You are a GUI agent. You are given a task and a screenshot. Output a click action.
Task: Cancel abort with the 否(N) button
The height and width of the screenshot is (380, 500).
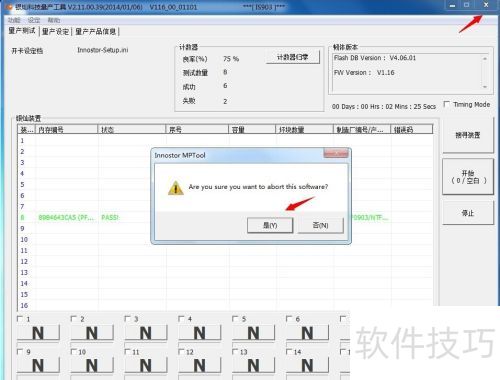[320, 225]
